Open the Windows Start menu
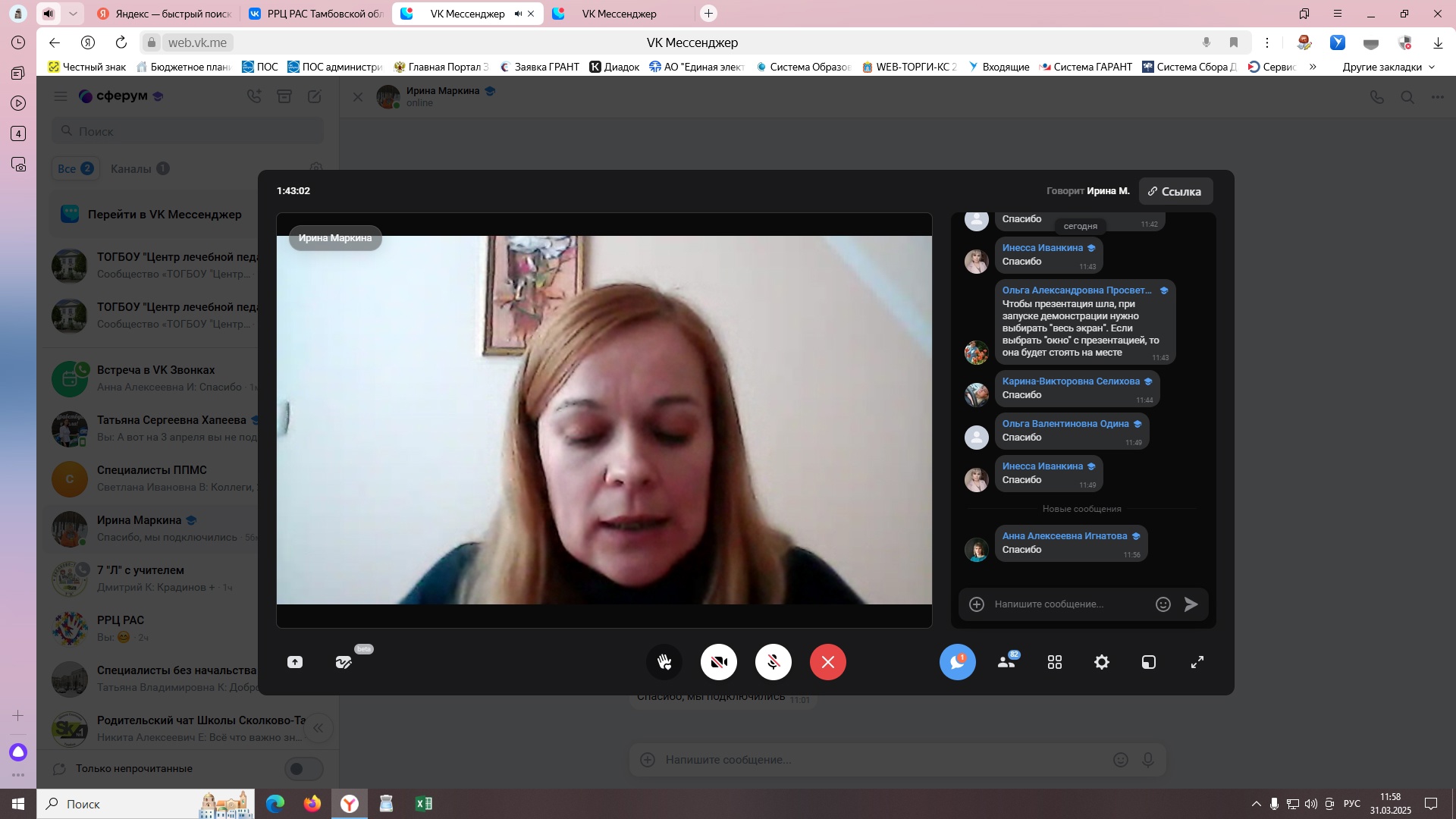This screenshot has height=819, width=1456. click(x=18, y=804)
